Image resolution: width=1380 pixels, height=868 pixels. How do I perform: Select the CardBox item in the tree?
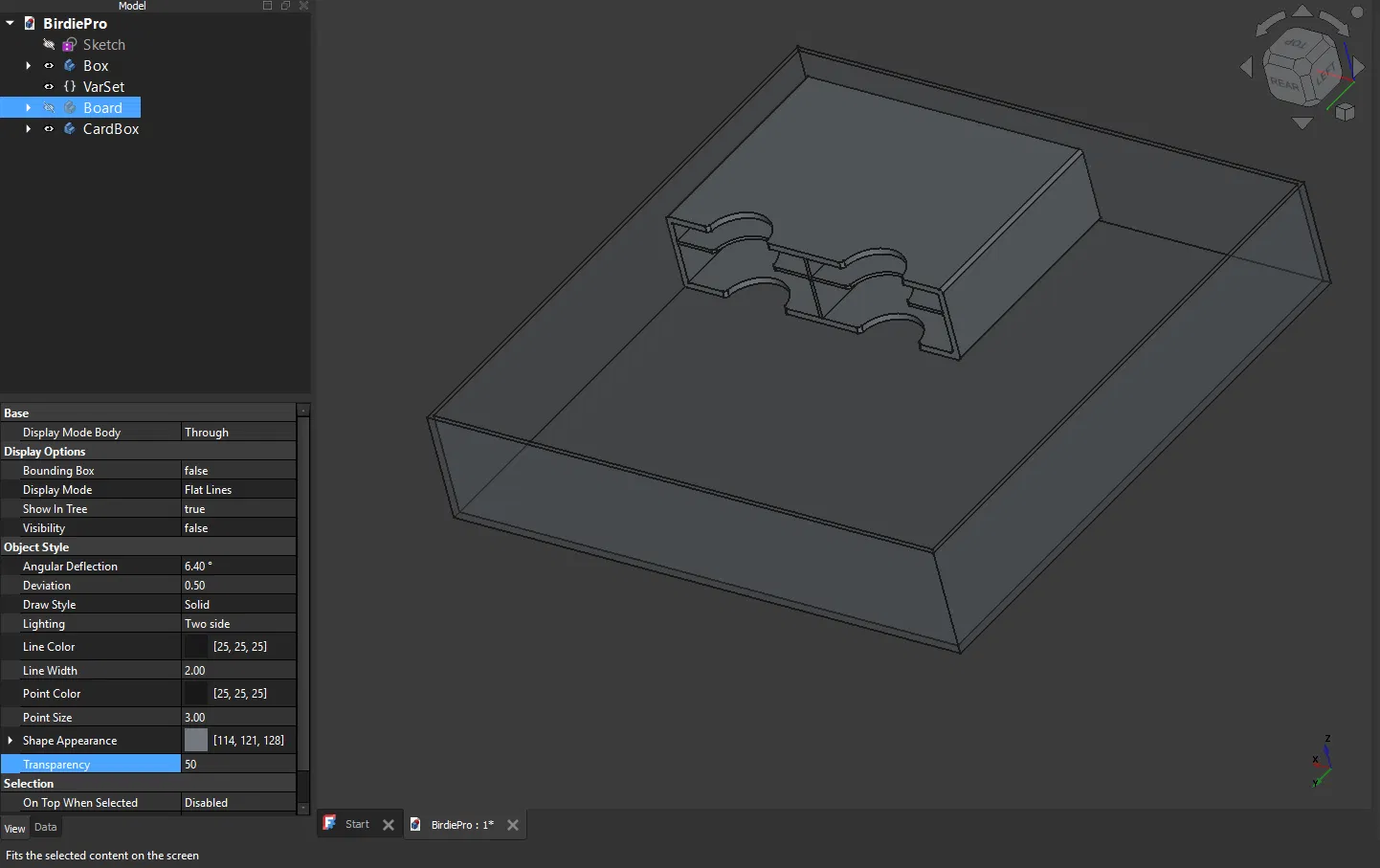pos(111,129)
